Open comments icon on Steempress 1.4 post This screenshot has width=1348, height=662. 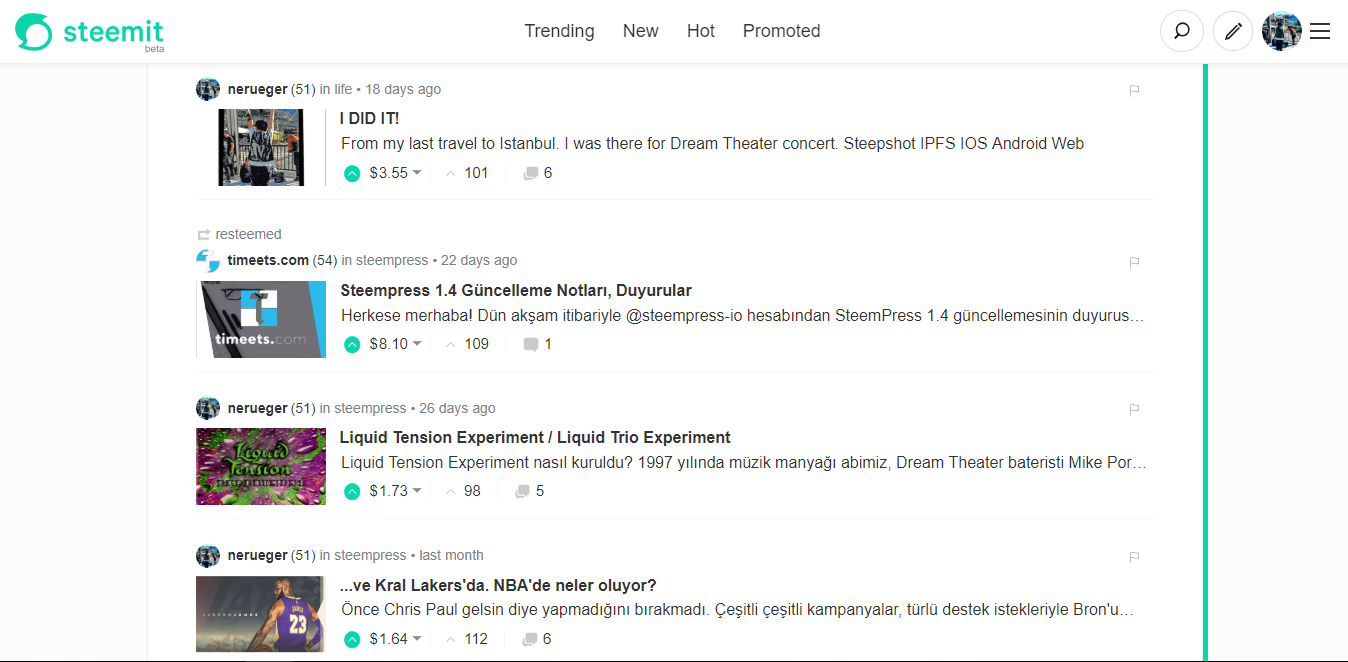click(531, 344)
